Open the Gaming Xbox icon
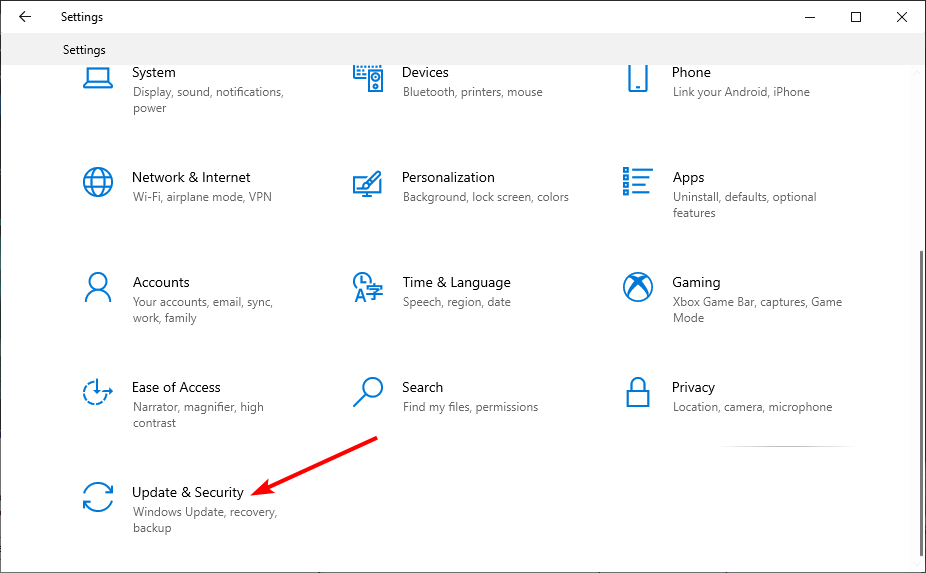This screenshot has height=573, width=926. [x=638, y=287]
